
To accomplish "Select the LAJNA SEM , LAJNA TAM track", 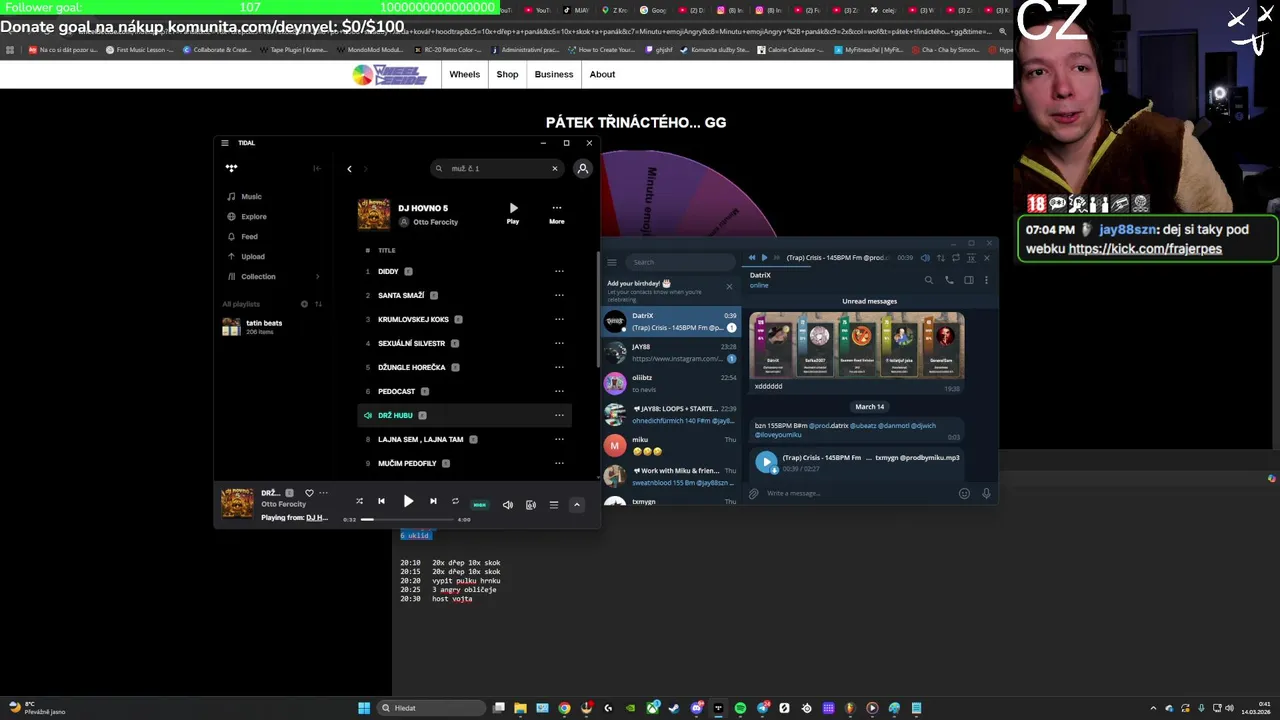I will coord(464,439).
